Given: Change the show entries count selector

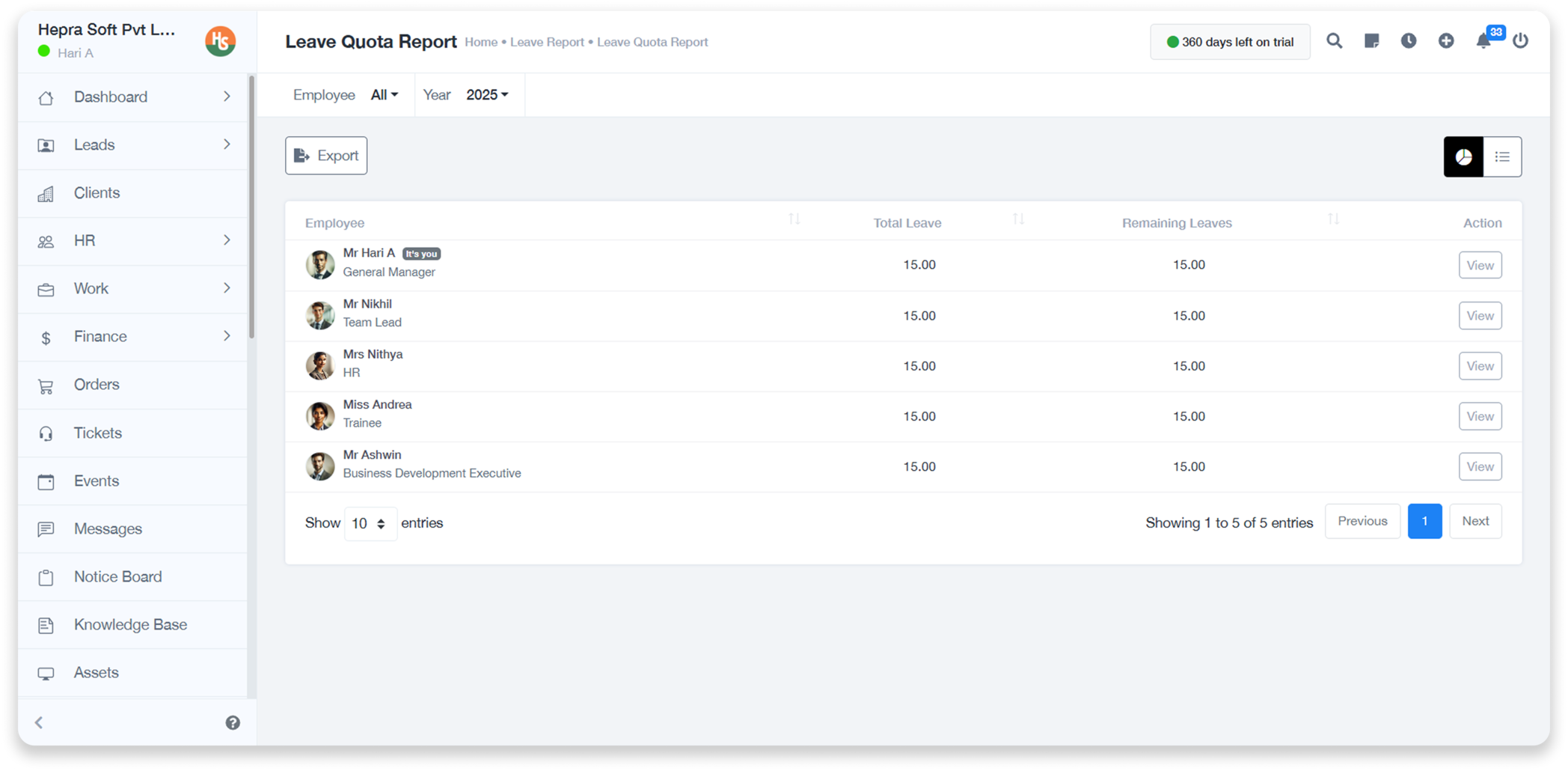Looking at the screenshot, I should [370, 523].
